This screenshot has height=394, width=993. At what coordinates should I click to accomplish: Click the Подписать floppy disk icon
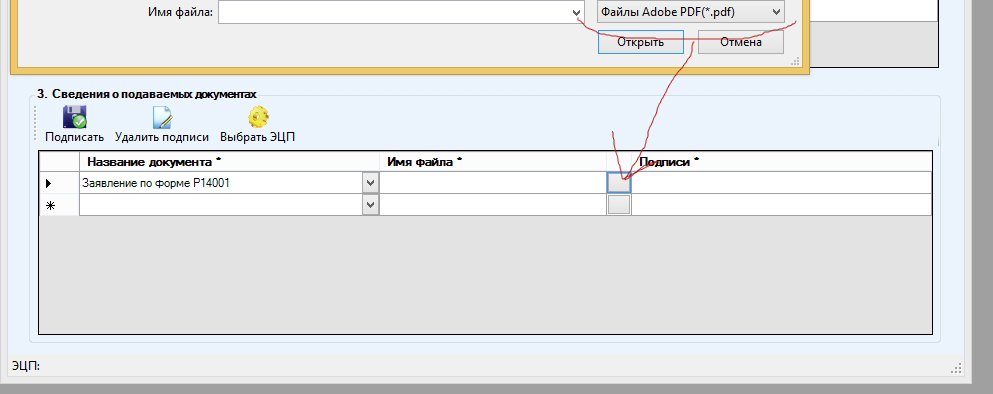click(x=74, y=117)
